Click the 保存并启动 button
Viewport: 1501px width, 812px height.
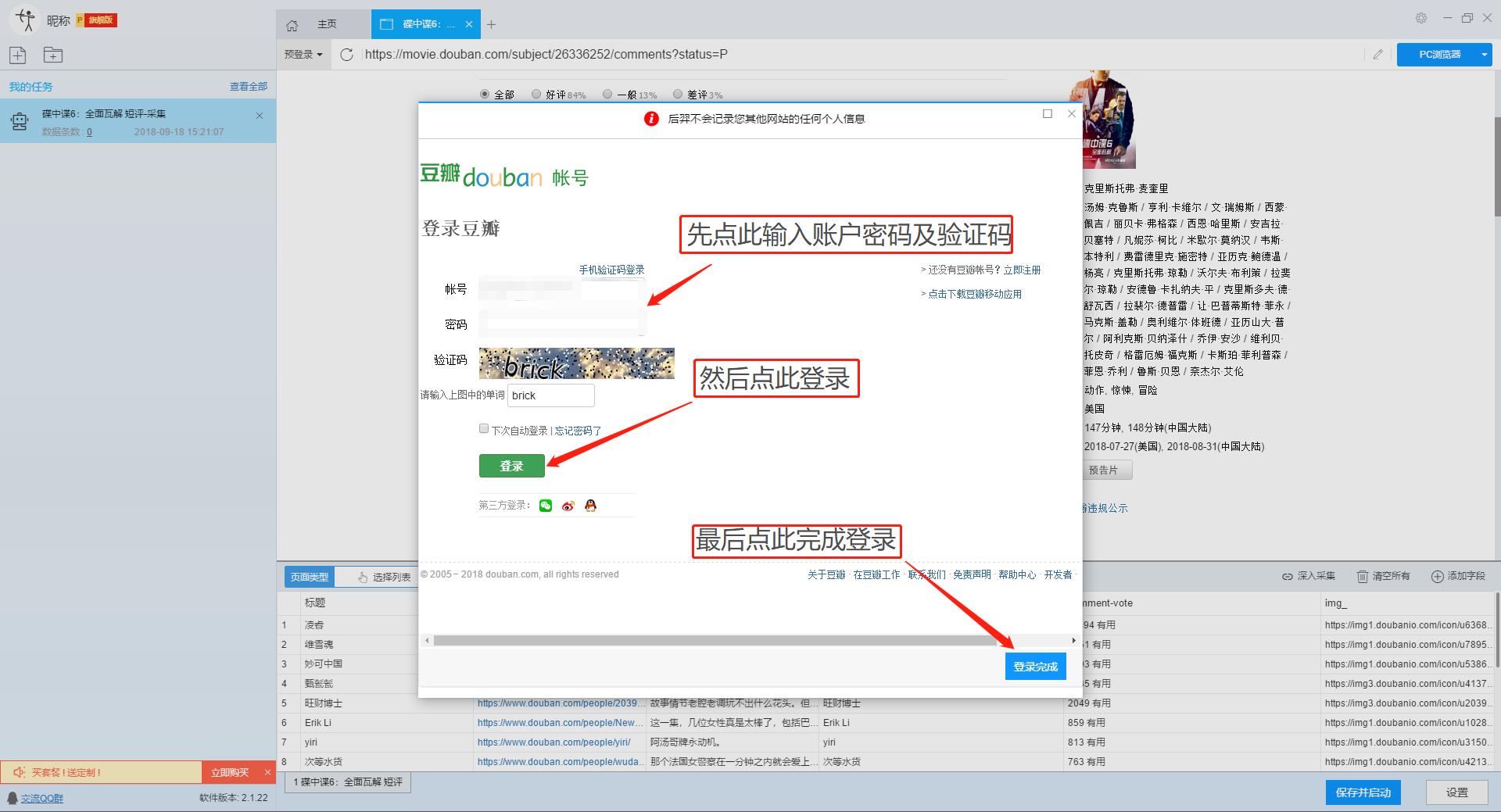click(1363, 792)
